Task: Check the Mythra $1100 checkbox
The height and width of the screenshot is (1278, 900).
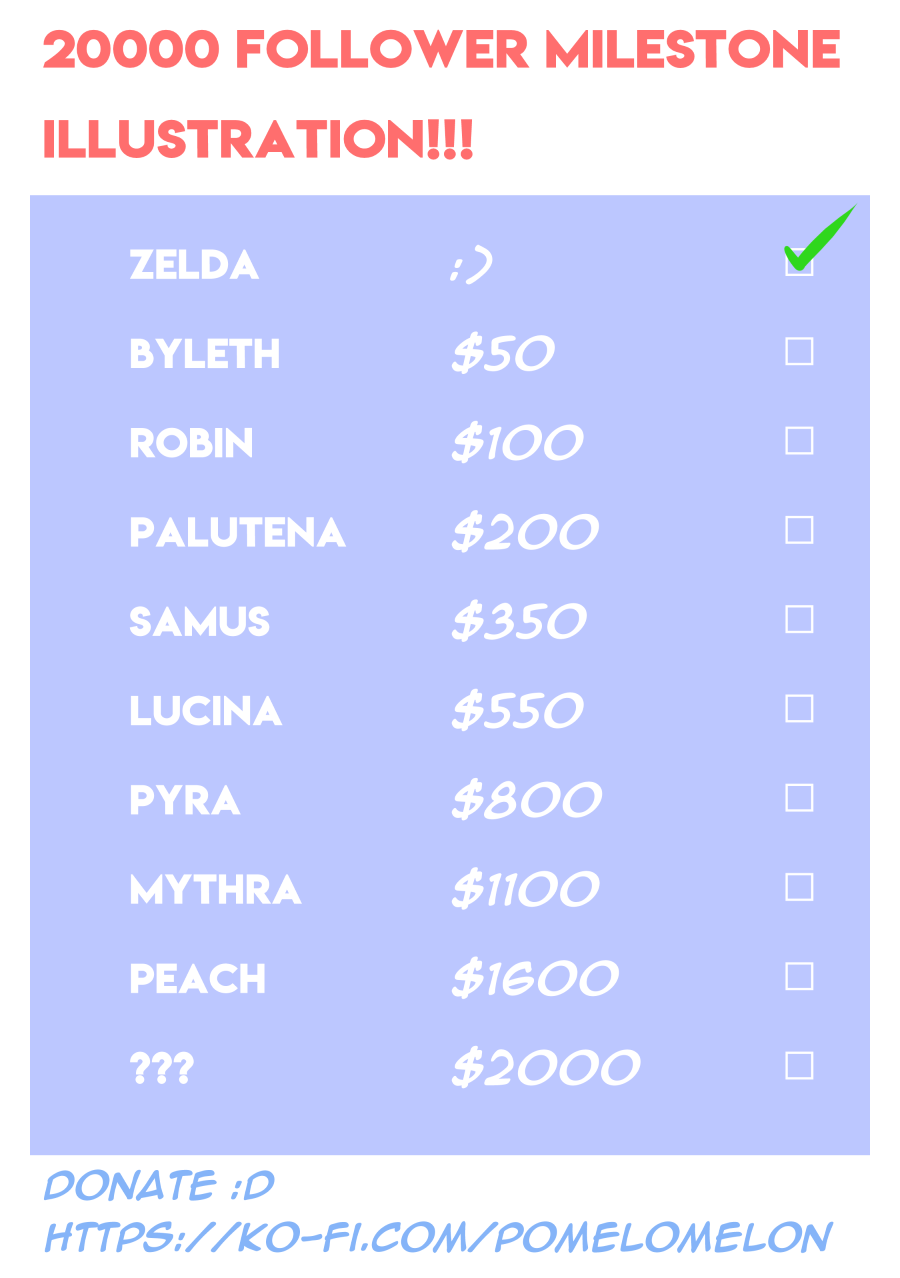Action: 799,887
